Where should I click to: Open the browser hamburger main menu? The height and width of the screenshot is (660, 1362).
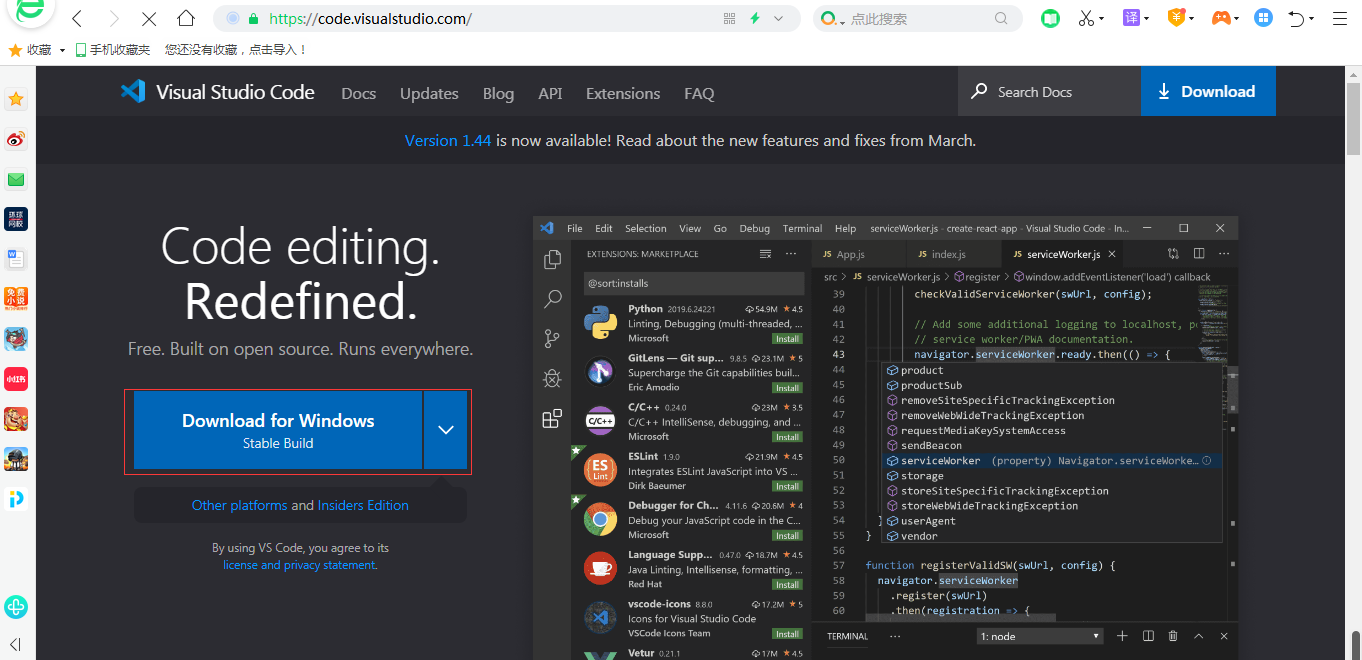[x=1340, y=18]
